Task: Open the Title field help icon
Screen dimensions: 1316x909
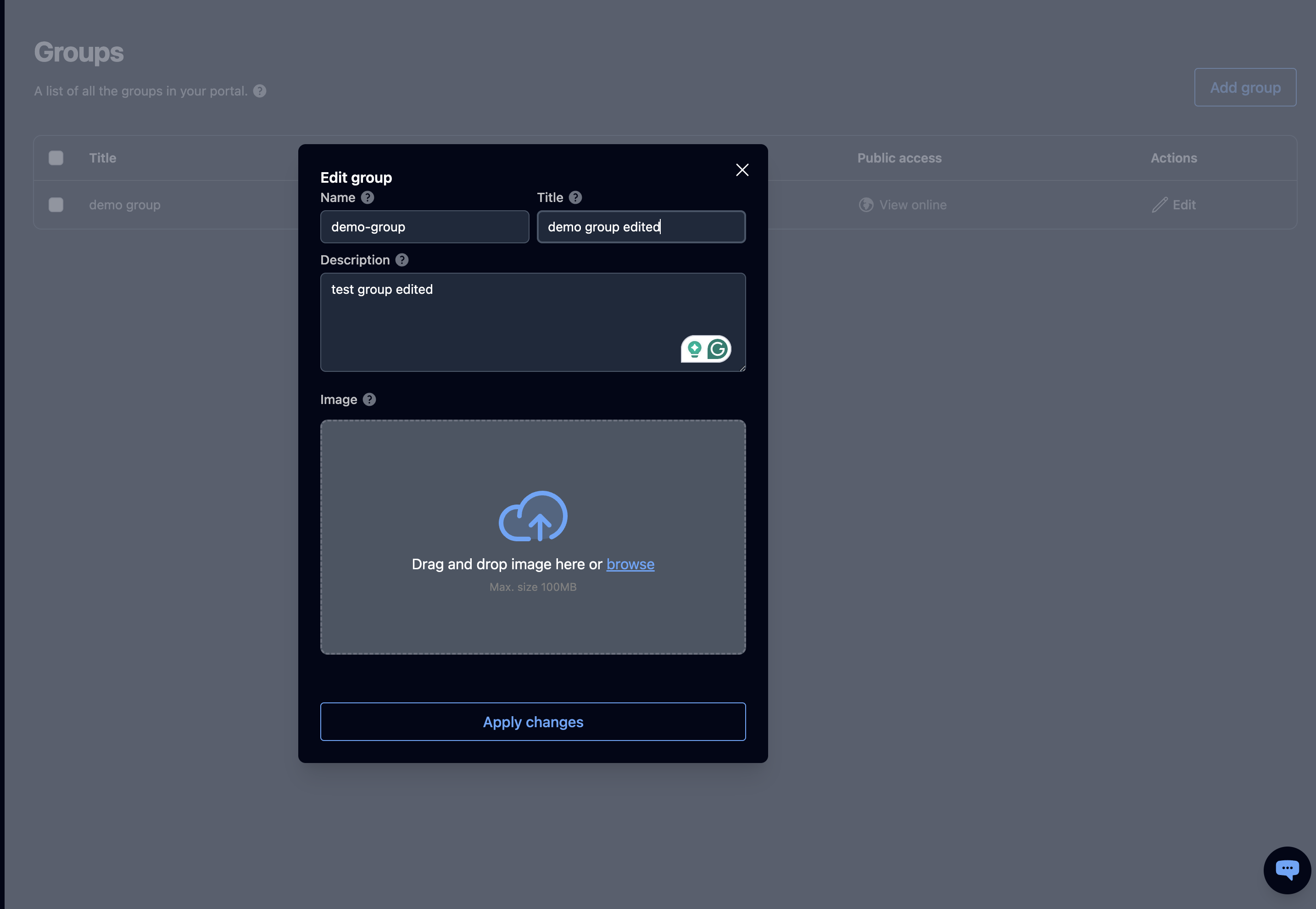Action: click(575, 197)
